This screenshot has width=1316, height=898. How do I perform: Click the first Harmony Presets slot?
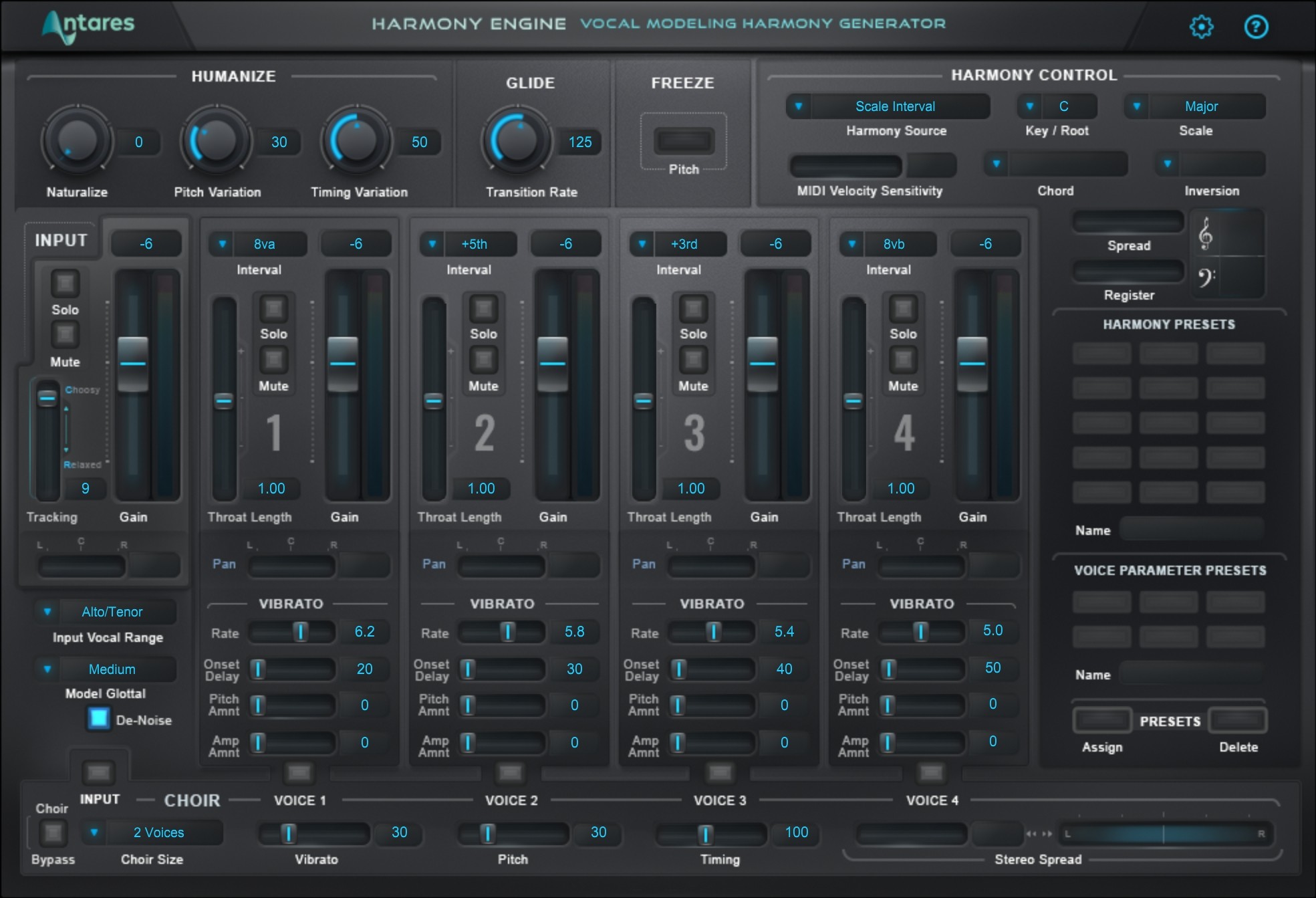1102,353
